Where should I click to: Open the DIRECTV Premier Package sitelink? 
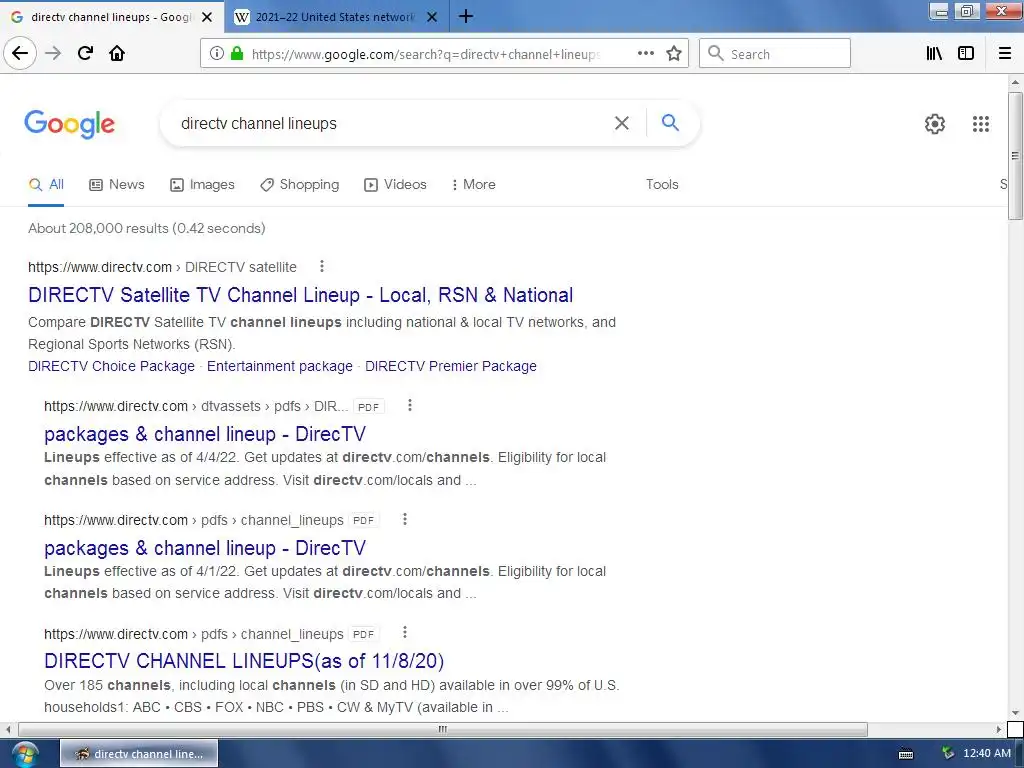[451, 366]
